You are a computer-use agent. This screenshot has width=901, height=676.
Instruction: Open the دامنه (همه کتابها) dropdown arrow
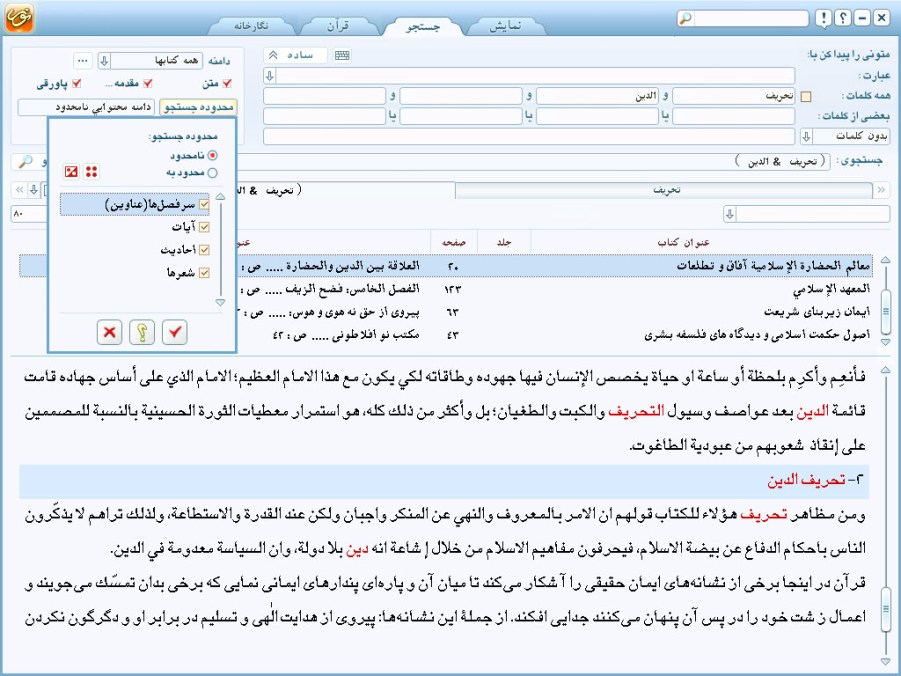(104, 60)
